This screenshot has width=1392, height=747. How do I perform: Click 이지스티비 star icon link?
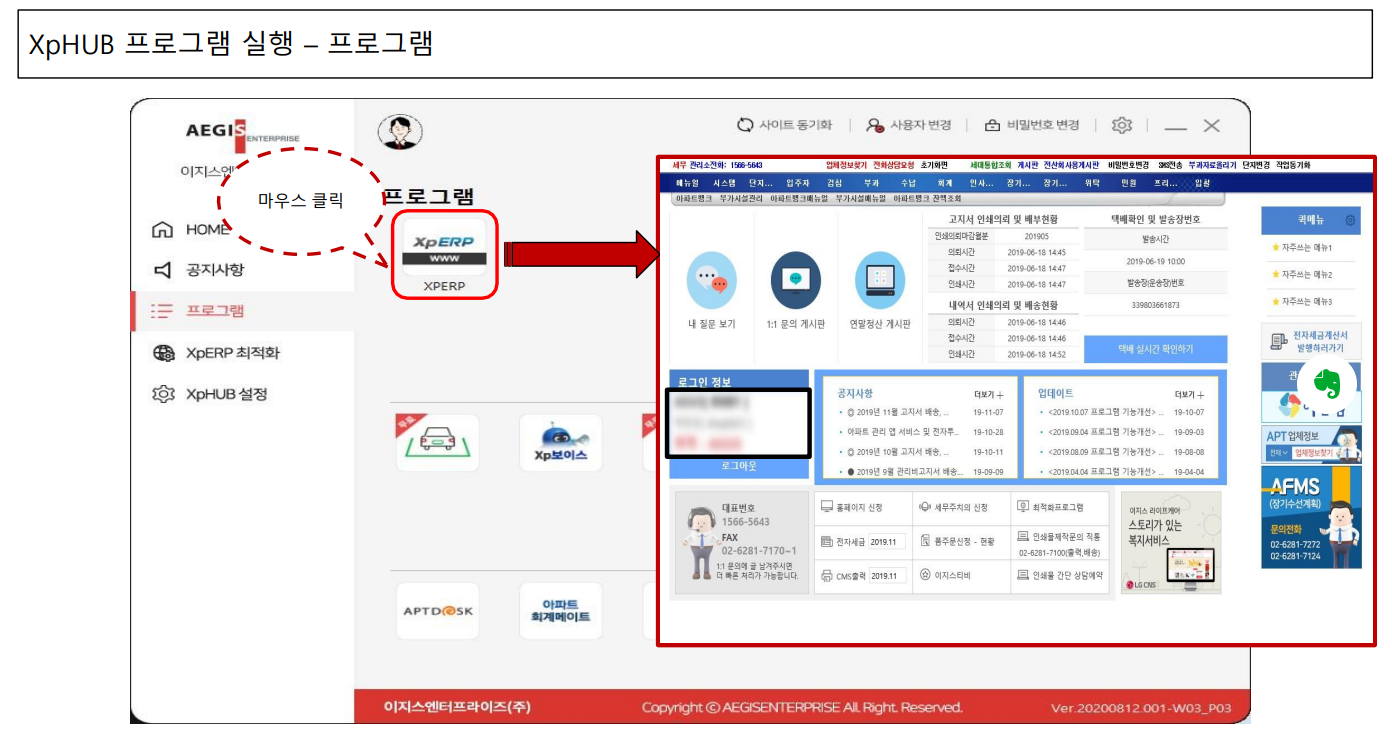point(945,576)
